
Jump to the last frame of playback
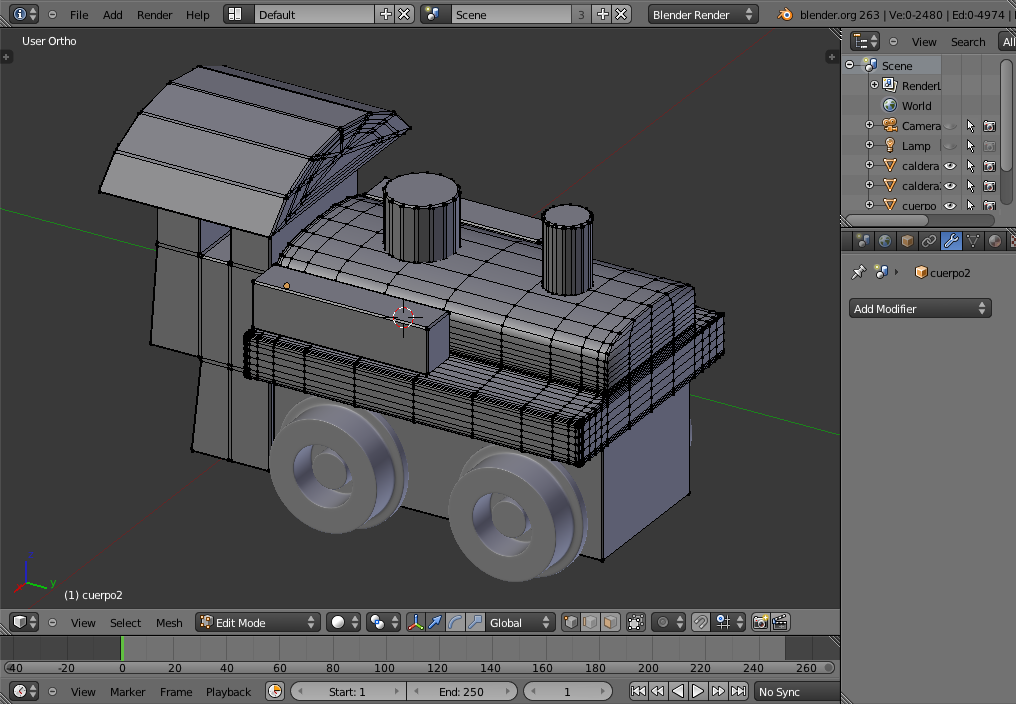click(x=738, y=691)
